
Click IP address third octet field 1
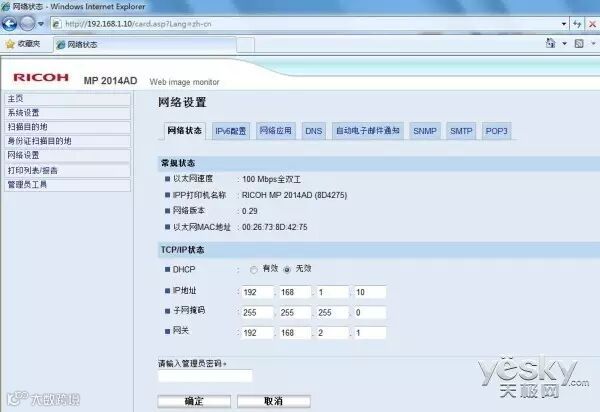pyautogui.click(x=333, y=292)
